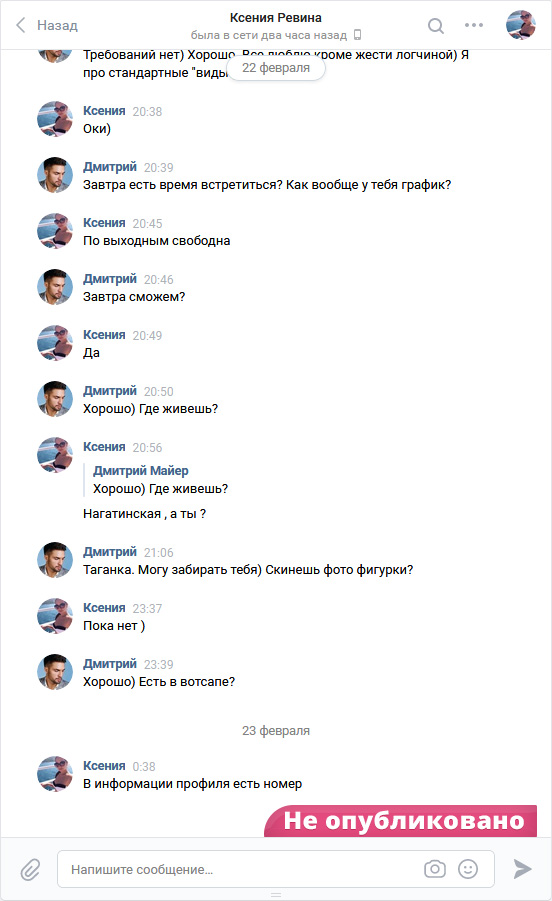Open quoted Дмитрий Майер reply message
The height and width of the screenshot is (901, 552).
click(160, 480)
